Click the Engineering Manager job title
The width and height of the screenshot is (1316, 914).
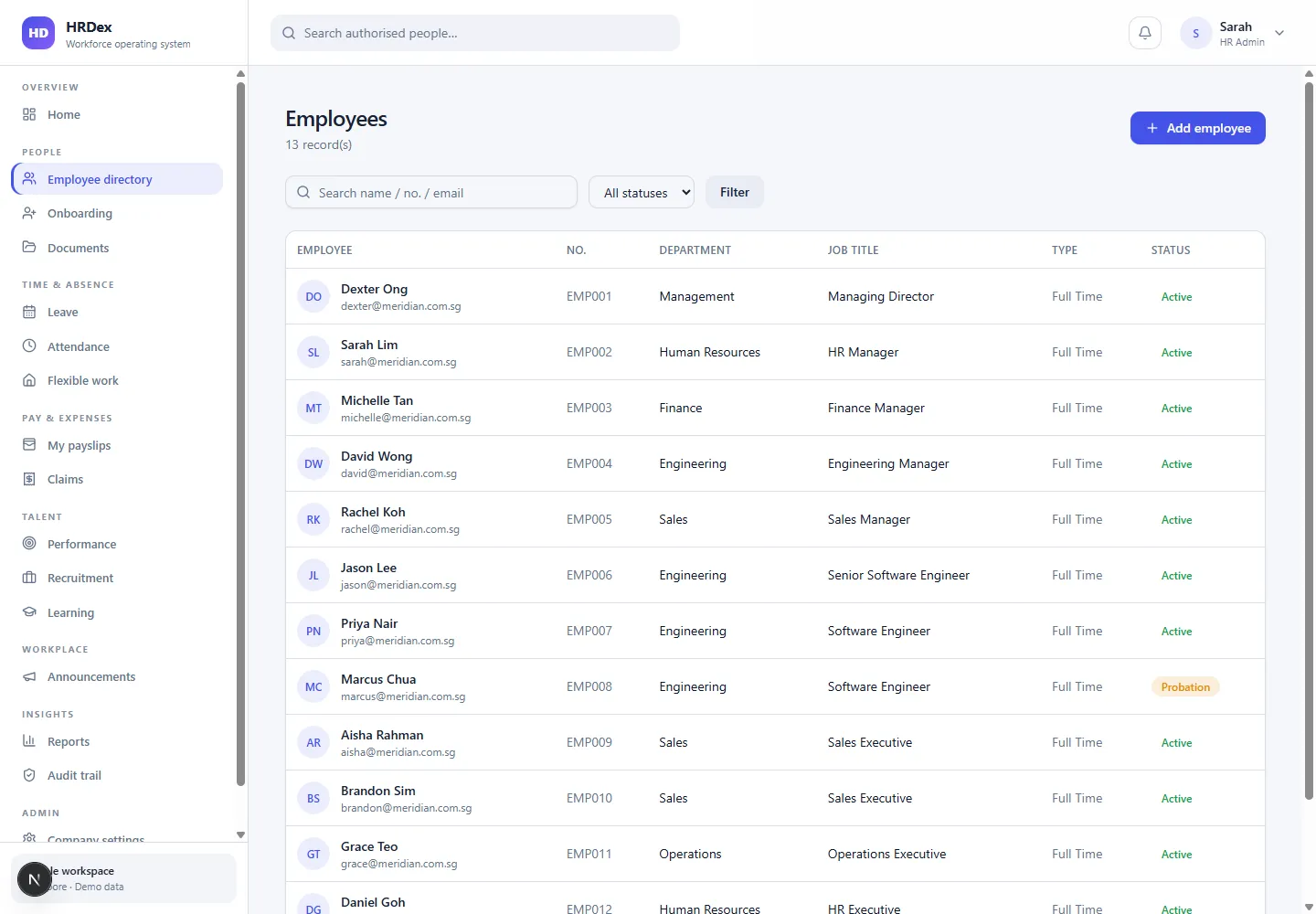[x=888, y=463]
